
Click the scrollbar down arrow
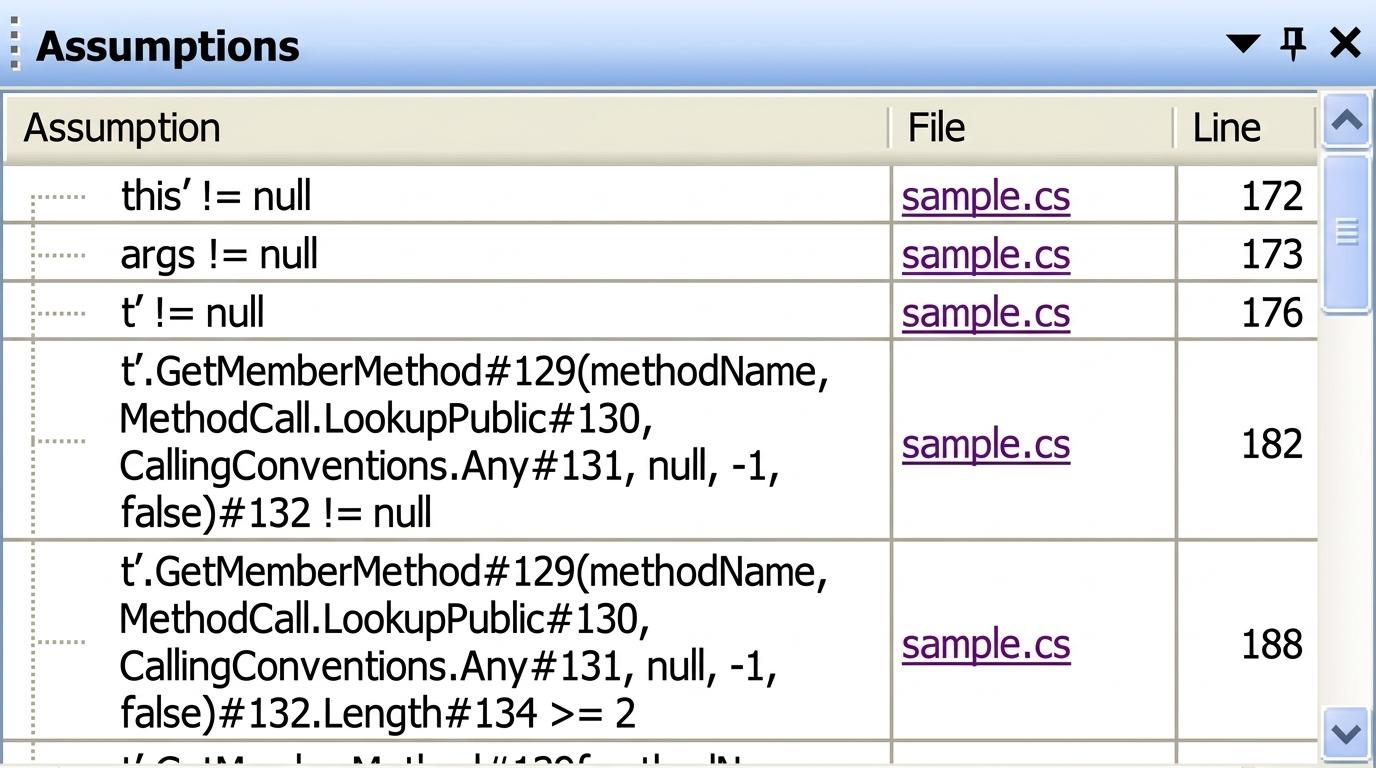tap(1346, 734)
